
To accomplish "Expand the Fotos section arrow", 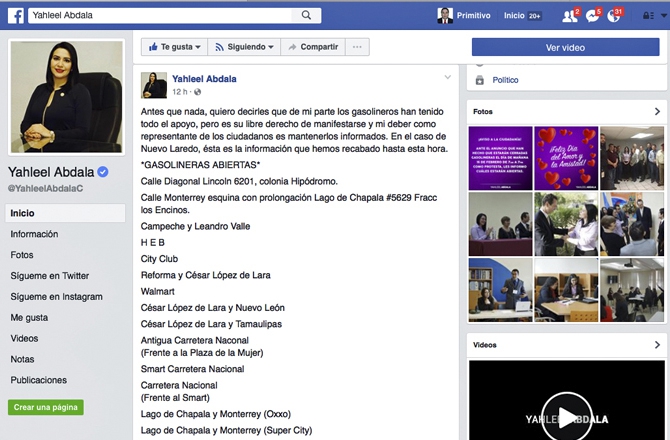I will point(657,112).
